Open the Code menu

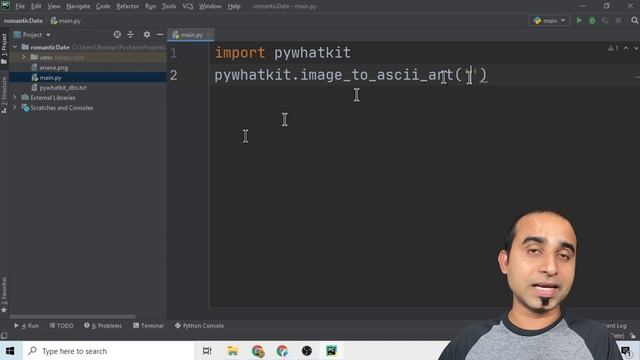[103, 6]
